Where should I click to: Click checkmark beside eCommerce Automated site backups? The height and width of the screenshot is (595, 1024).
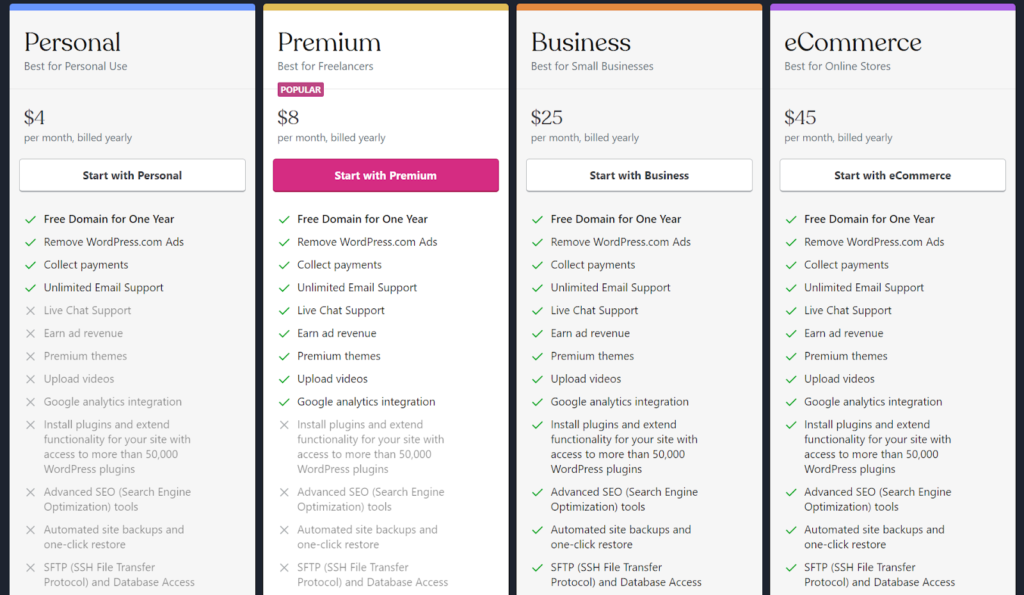790,530
